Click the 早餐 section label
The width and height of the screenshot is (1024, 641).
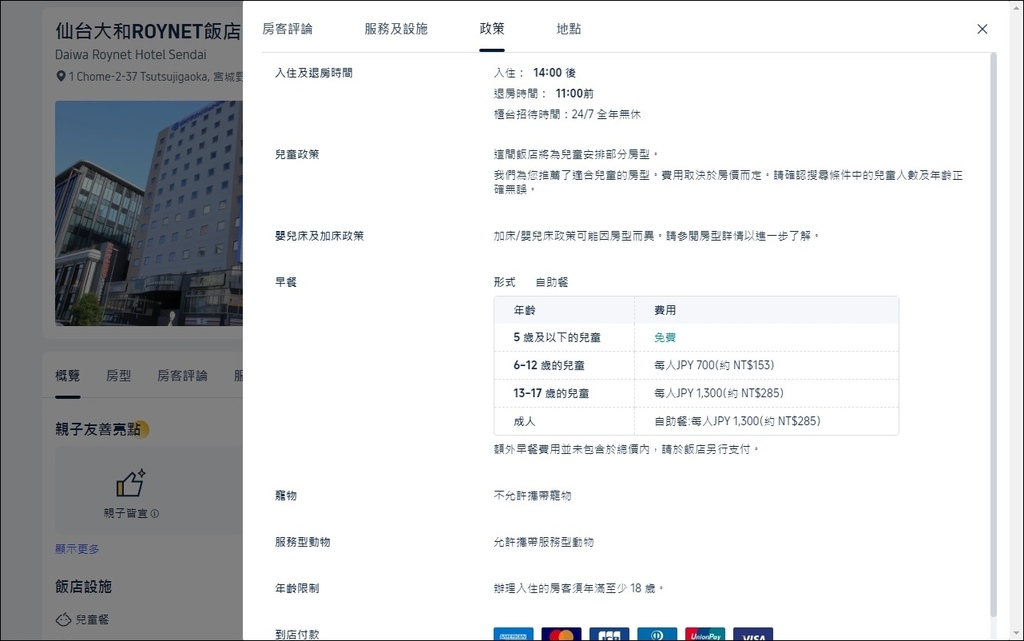coord(286,283)
